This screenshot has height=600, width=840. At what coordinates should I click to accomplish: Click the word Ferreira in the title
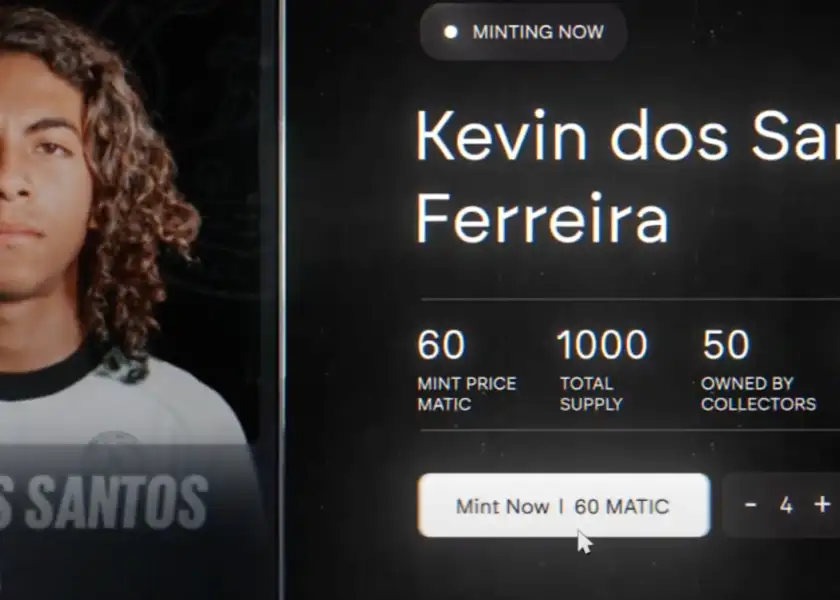(542, 219)
